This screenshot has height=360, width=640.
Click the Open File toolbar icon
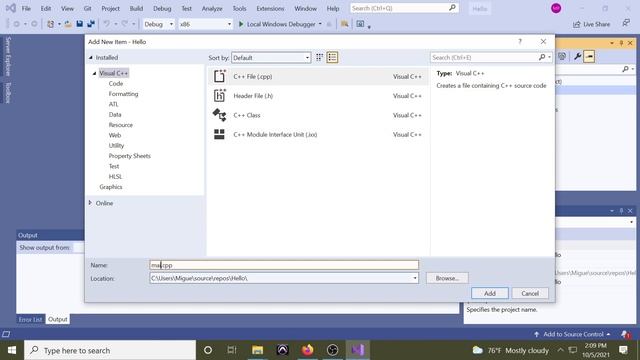pos(68,24)
